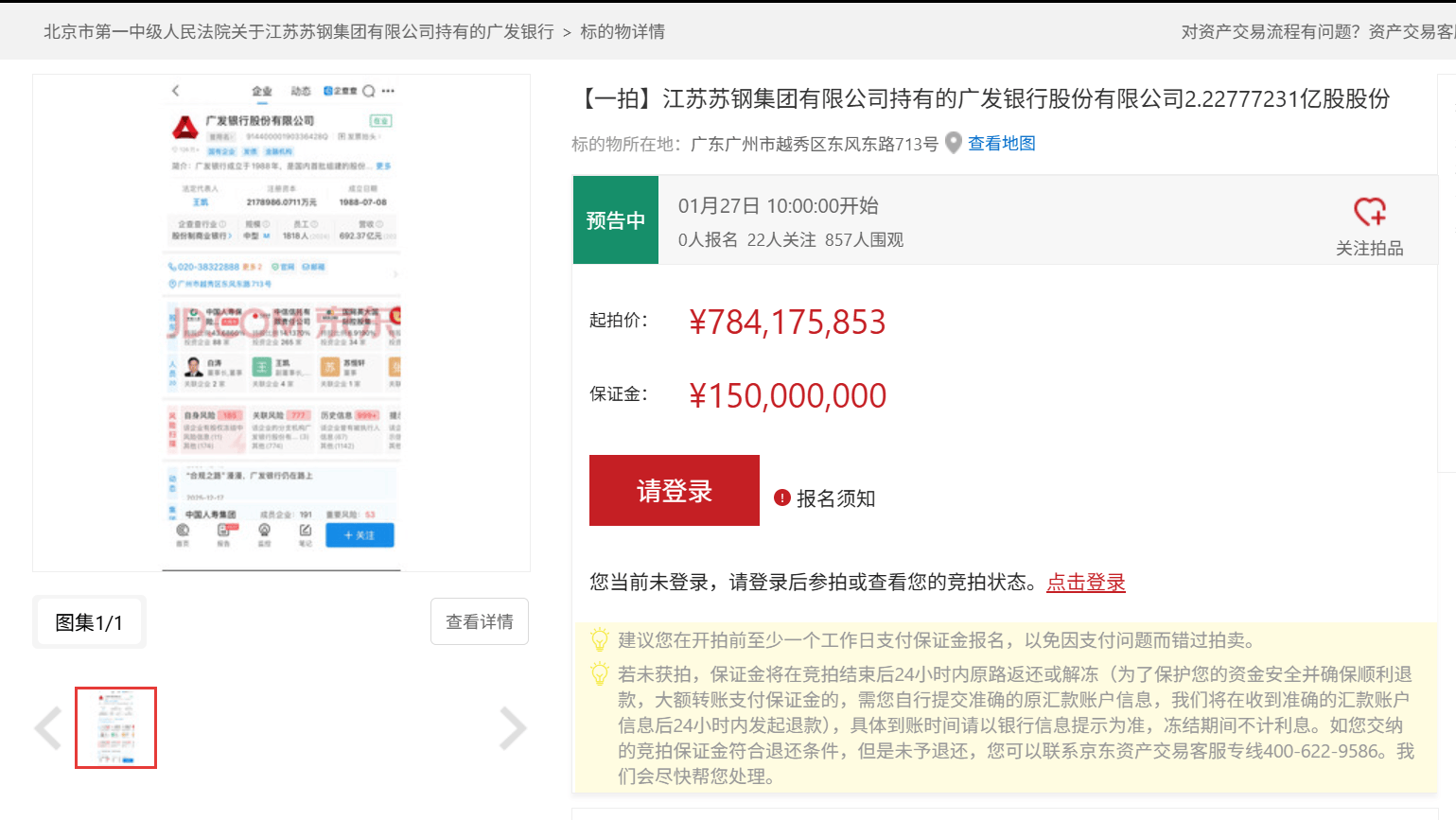Screen dimensions: 1456x820
Task: Click the second lightbulb tip icon
Action: tap(599, 674)
